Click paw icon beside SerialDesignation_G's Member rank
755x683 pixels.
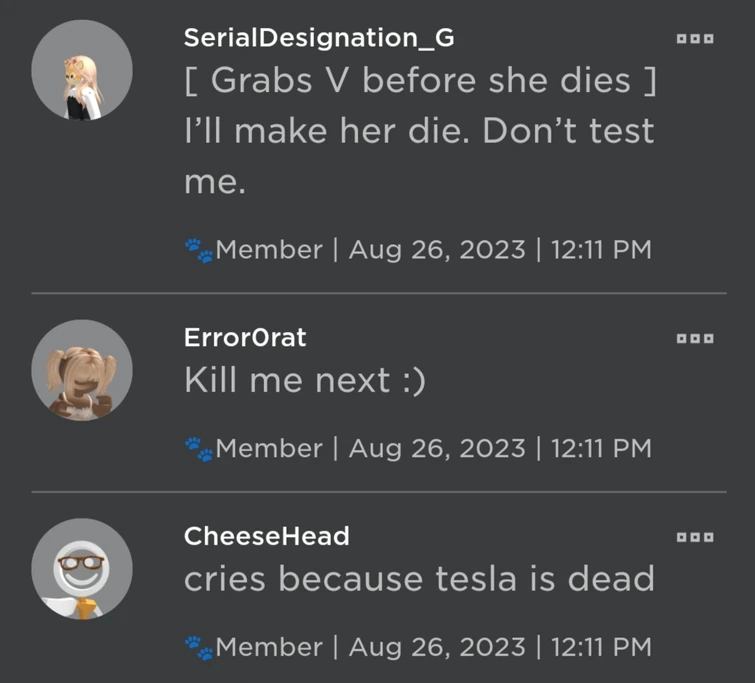point(199,250)
